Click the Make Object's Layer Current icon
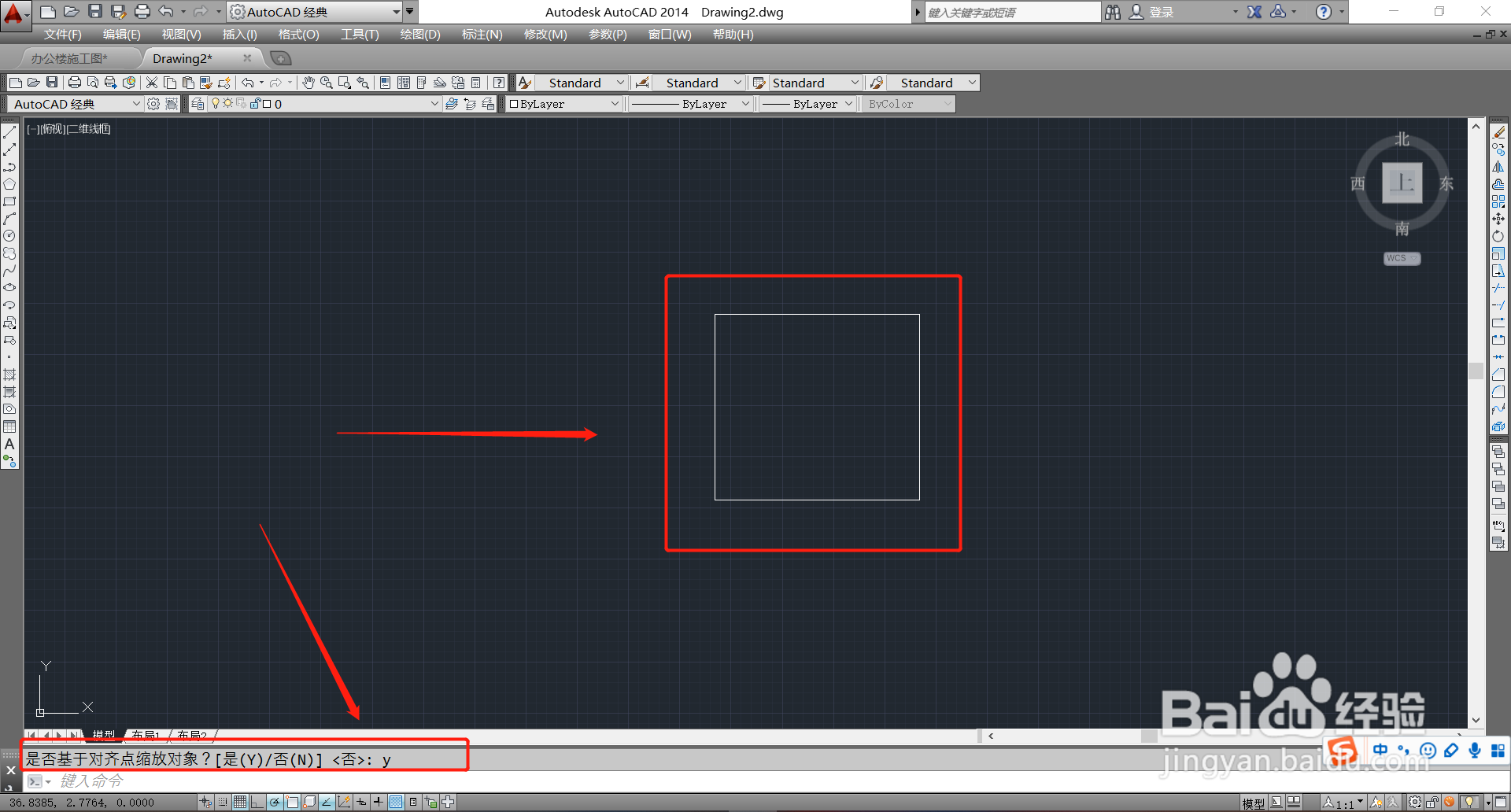The height and width of the screenshot is (812, 1511). click(x=451, y=104)
